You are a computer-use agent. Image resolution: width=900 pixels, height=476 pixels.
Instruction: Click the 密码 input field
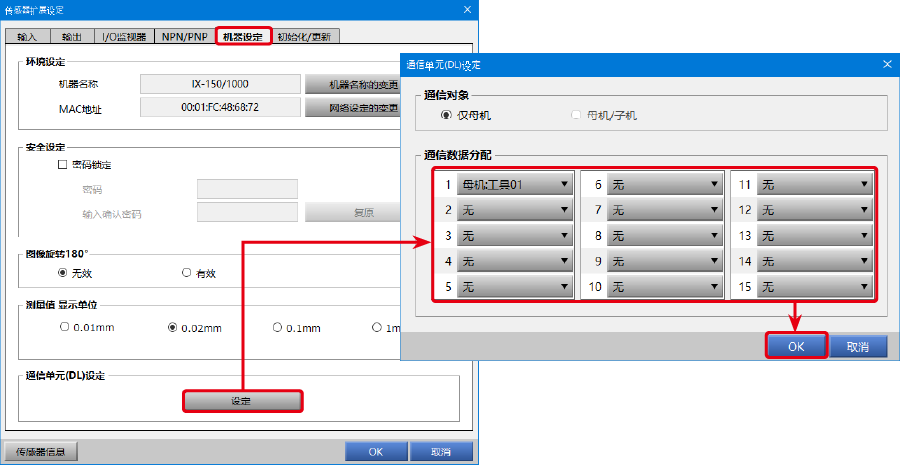tap(248, 189)
